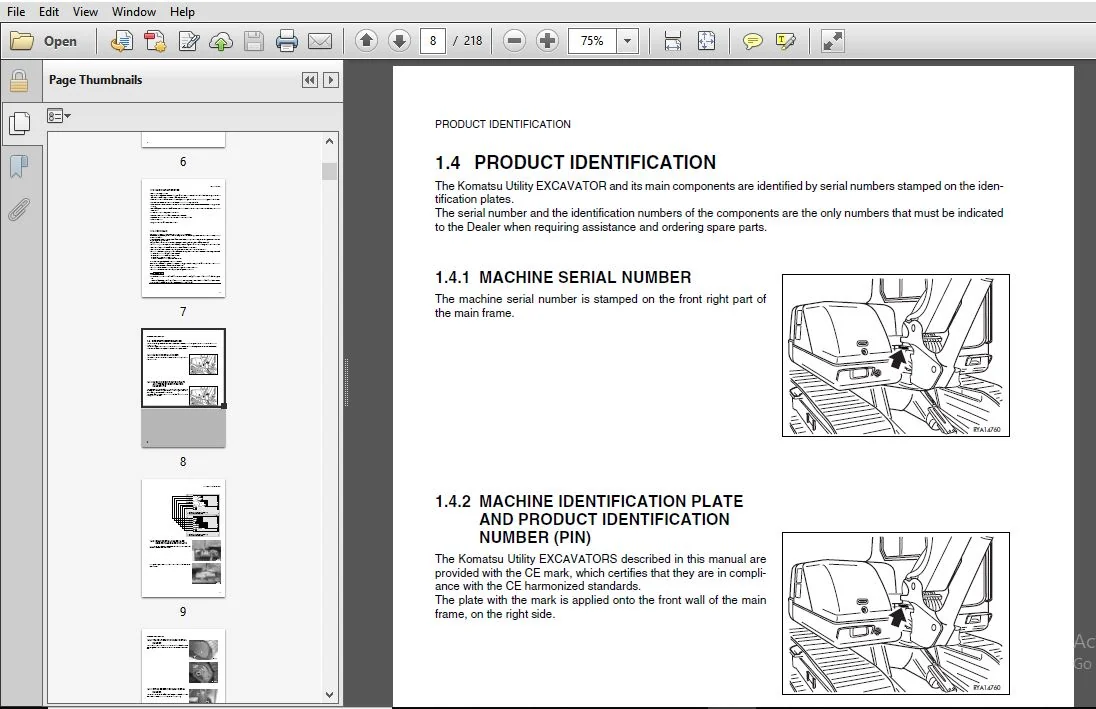1096x709 pixels.
Task: Click the serial number excavator illustration
Action: [x=895, y=355]
